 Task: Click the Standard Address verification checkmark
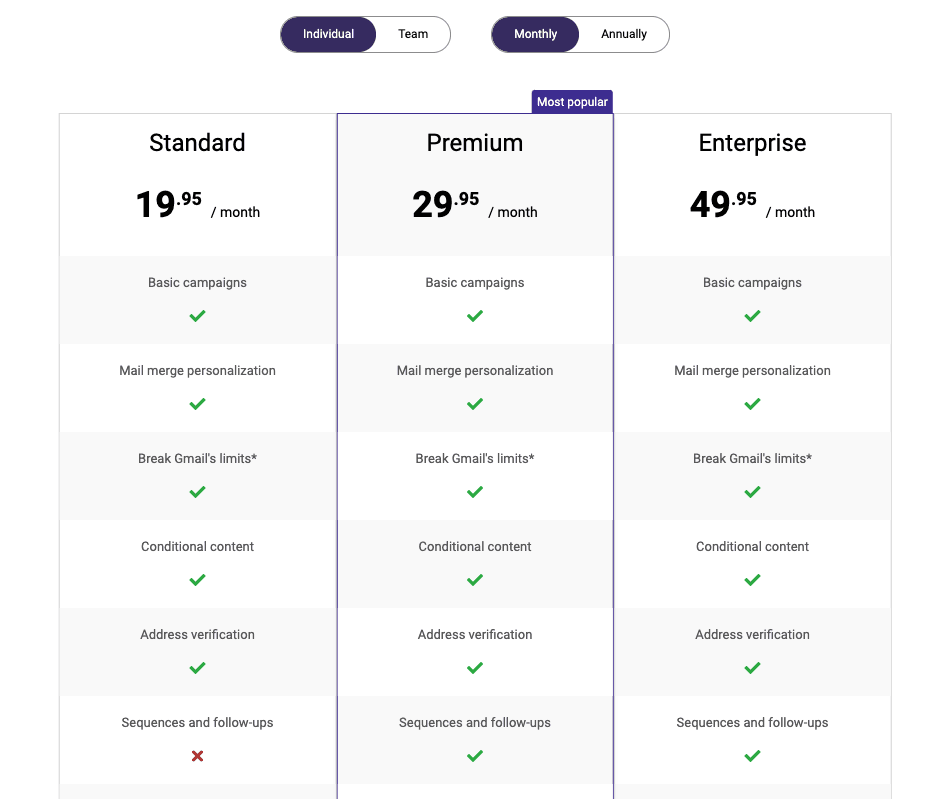[197, 668]
